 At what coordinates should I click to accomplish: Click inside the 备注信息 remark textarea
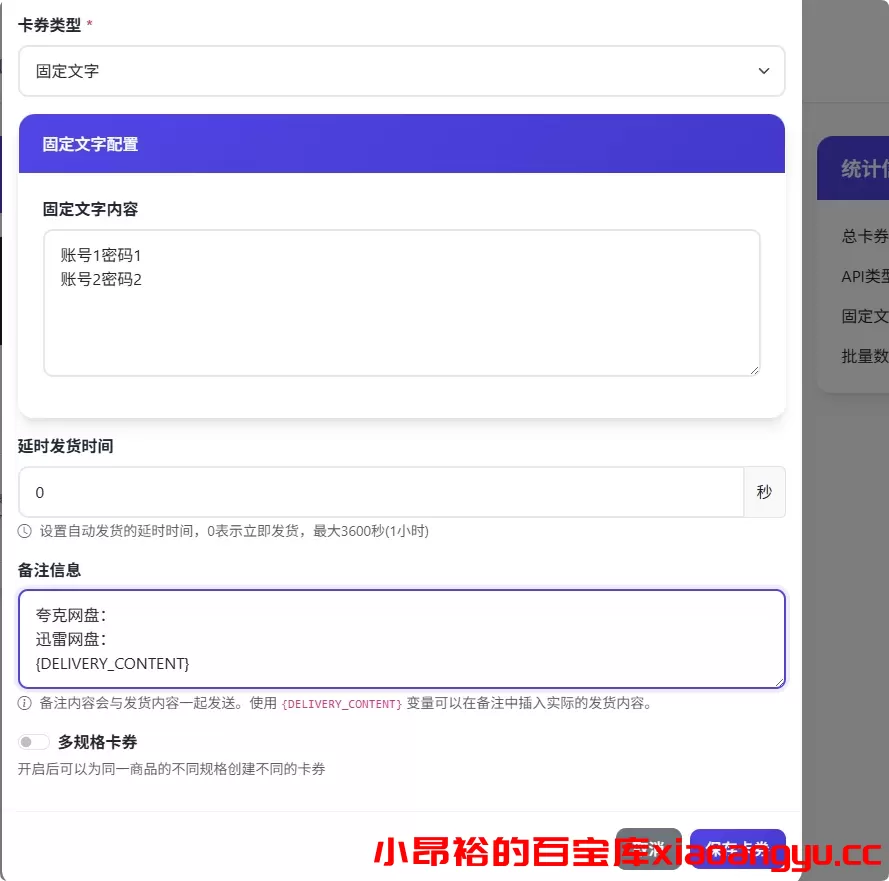coord(400,638)
